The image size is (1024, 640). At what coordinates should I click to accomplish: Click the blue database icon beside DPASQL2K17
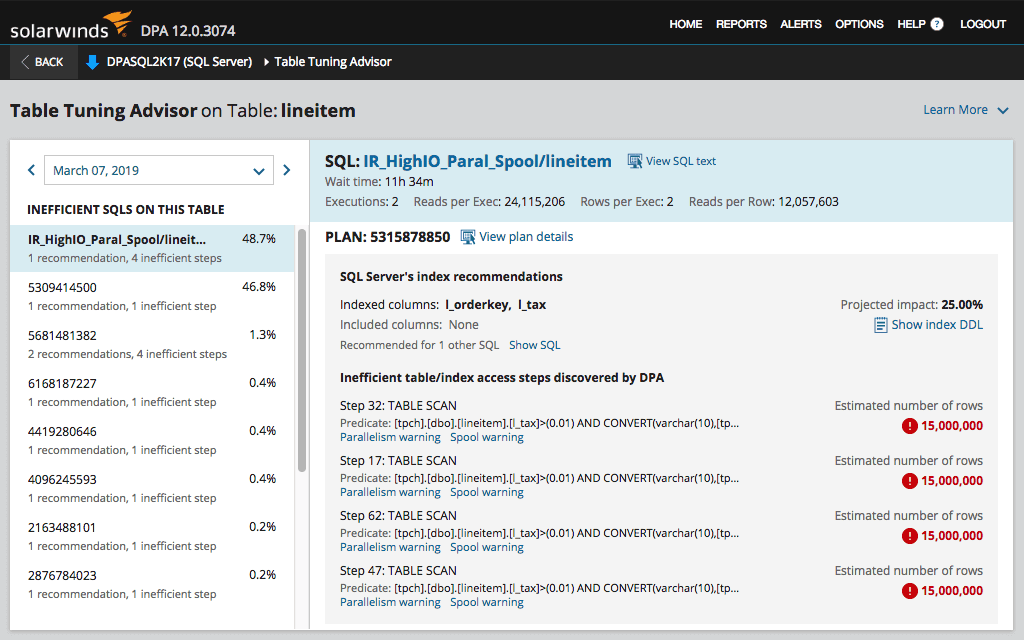click(x=92, y=61)
